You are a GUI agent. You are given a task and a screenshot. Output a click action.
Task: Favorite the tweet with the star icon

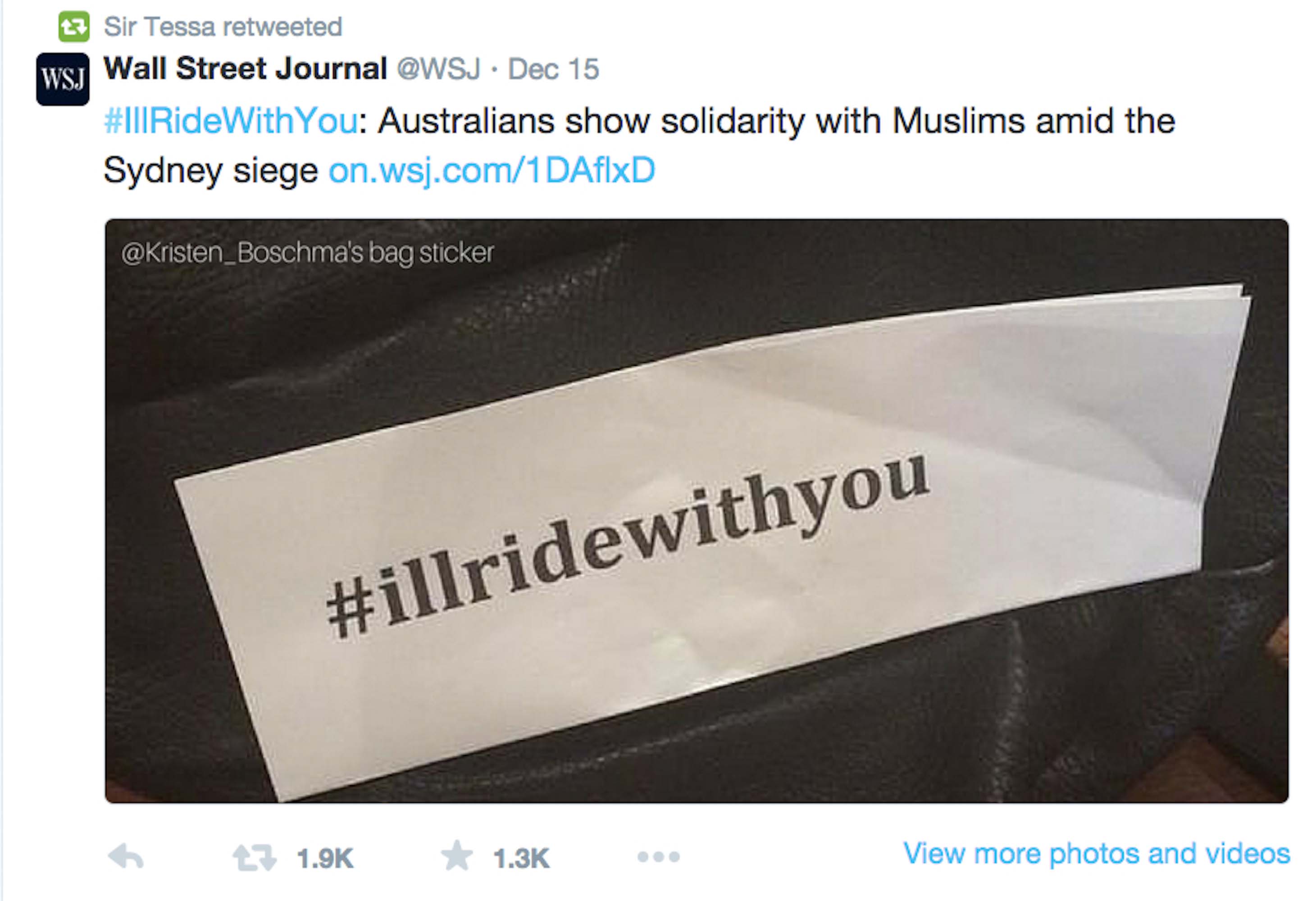[x=456, y=855]
